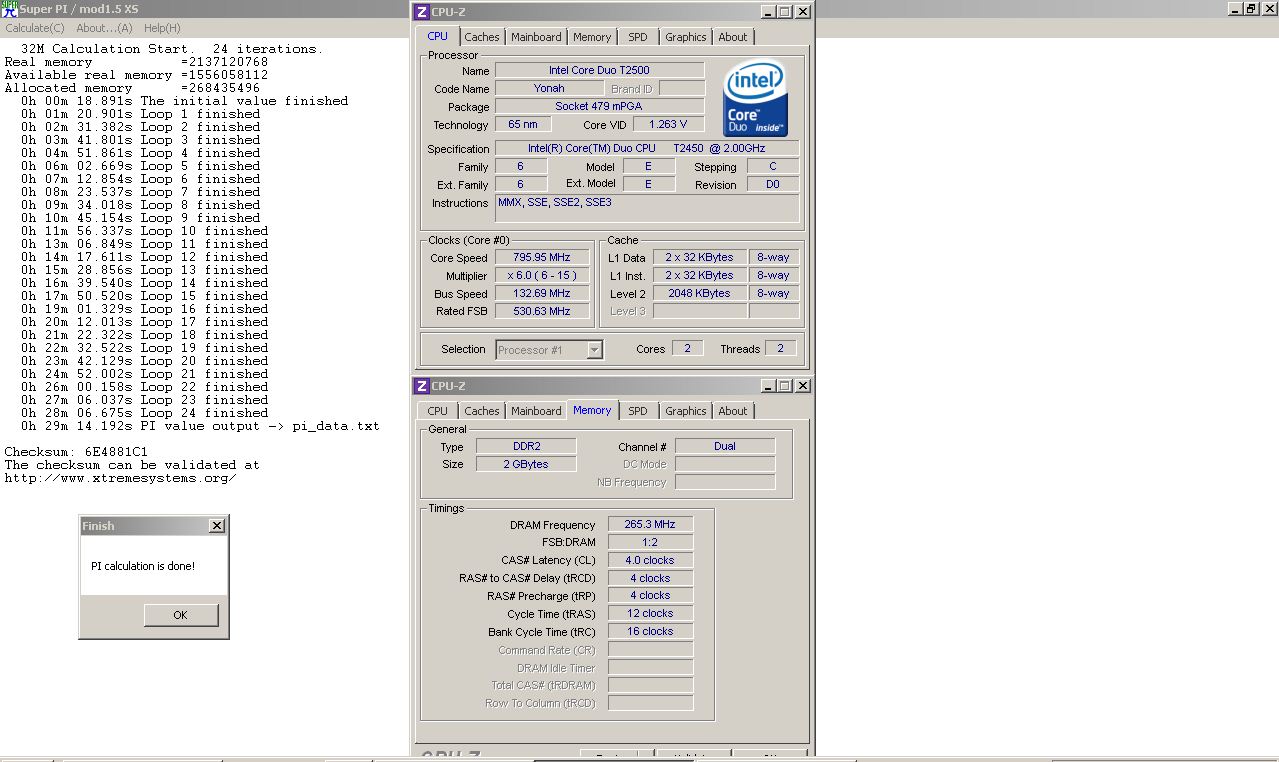The width and height of the screenshot is (1279, 762).
Task: Click the Multiplier value x 6.0 ( 6 - 15 )
Action: (541, 276)
